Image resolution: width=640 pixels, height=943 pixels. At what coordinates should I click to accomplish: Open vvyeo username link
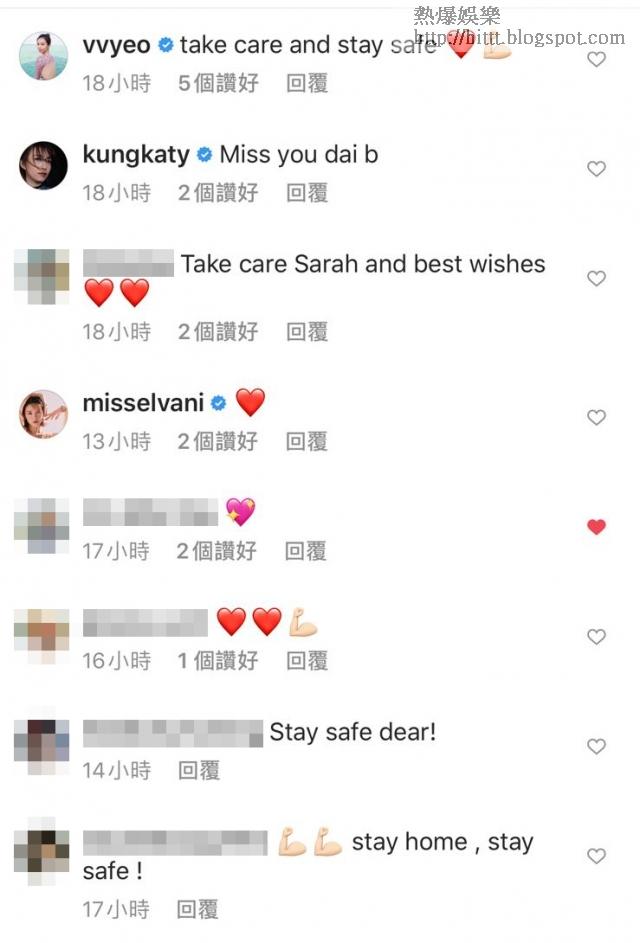pyautogui.click(x=117, y=45)
